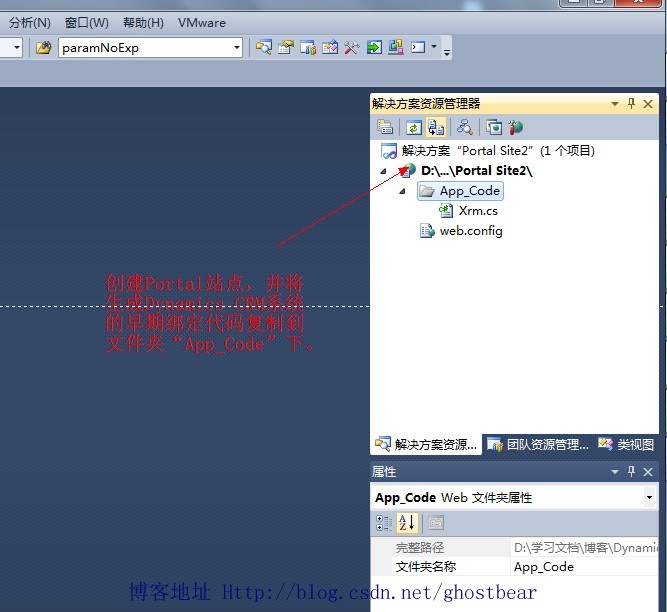Select the 完整路径 property row

point(514,547)
